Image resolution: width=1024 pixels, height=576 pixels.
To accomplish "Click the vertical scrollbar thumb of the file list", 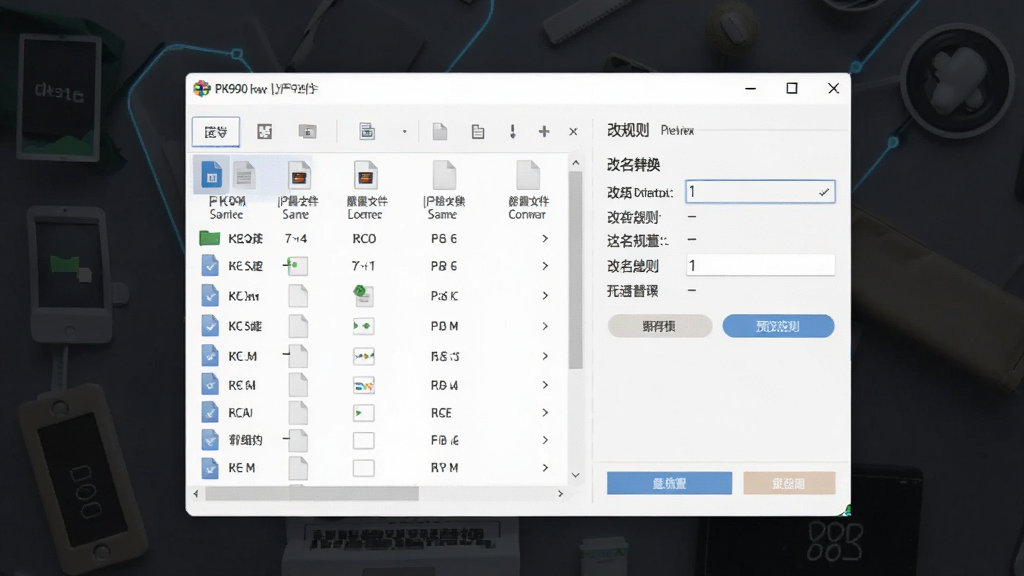I will click(x=575, y=270).
